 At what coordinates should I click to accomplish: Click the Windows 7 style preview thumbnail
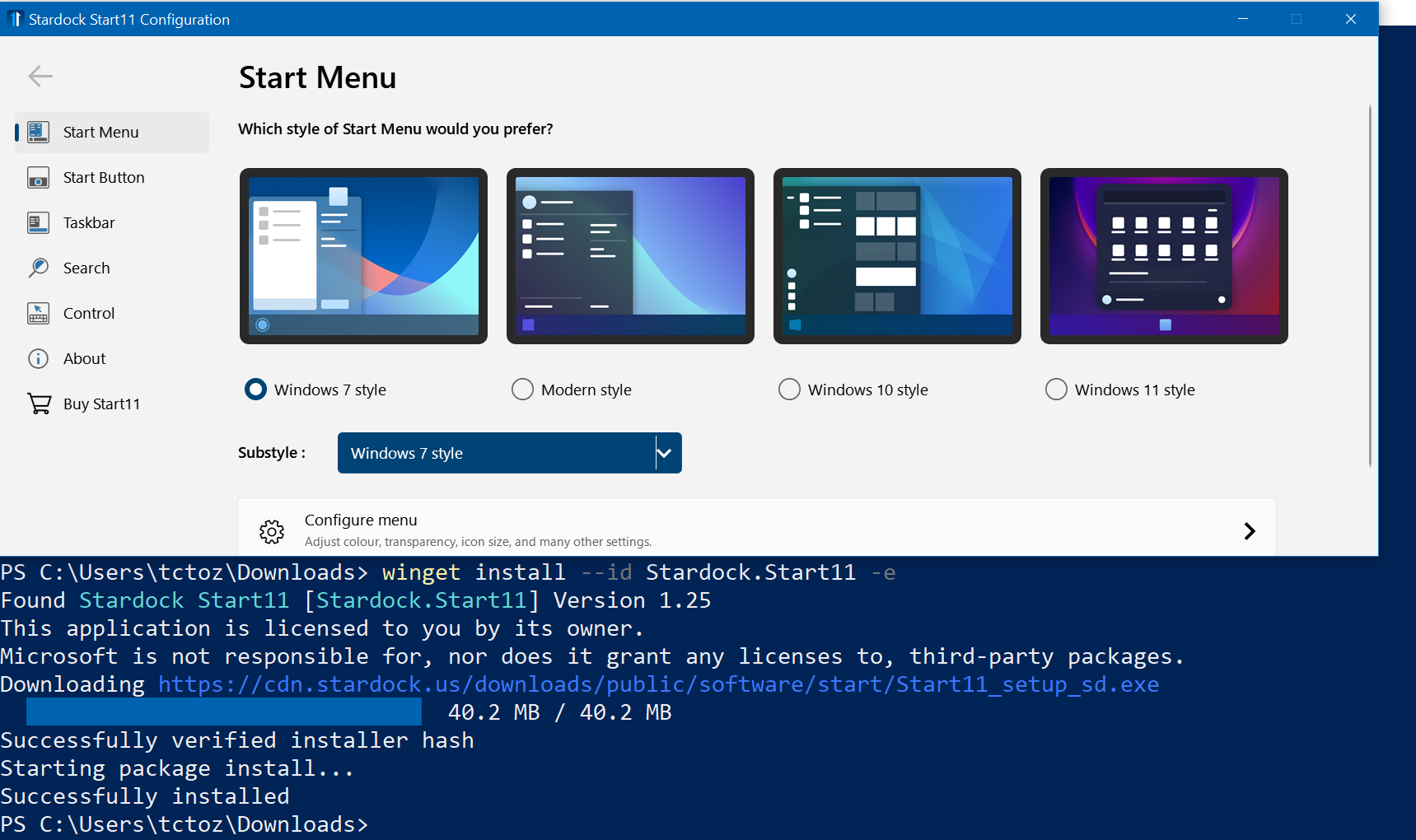coord(363,256)
